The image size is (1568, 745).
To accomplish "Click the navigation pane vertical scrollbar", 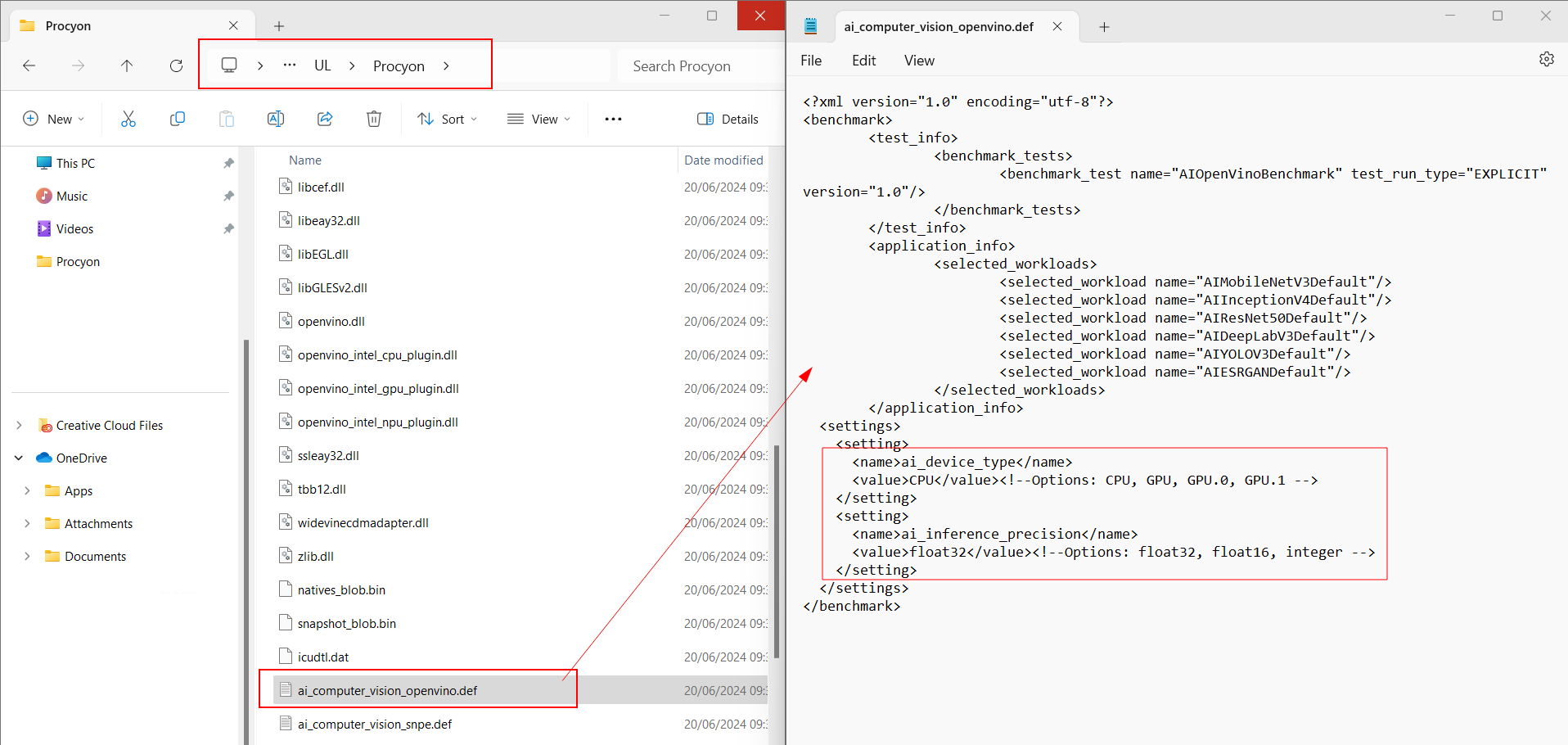I will click(x=246, y=540).
